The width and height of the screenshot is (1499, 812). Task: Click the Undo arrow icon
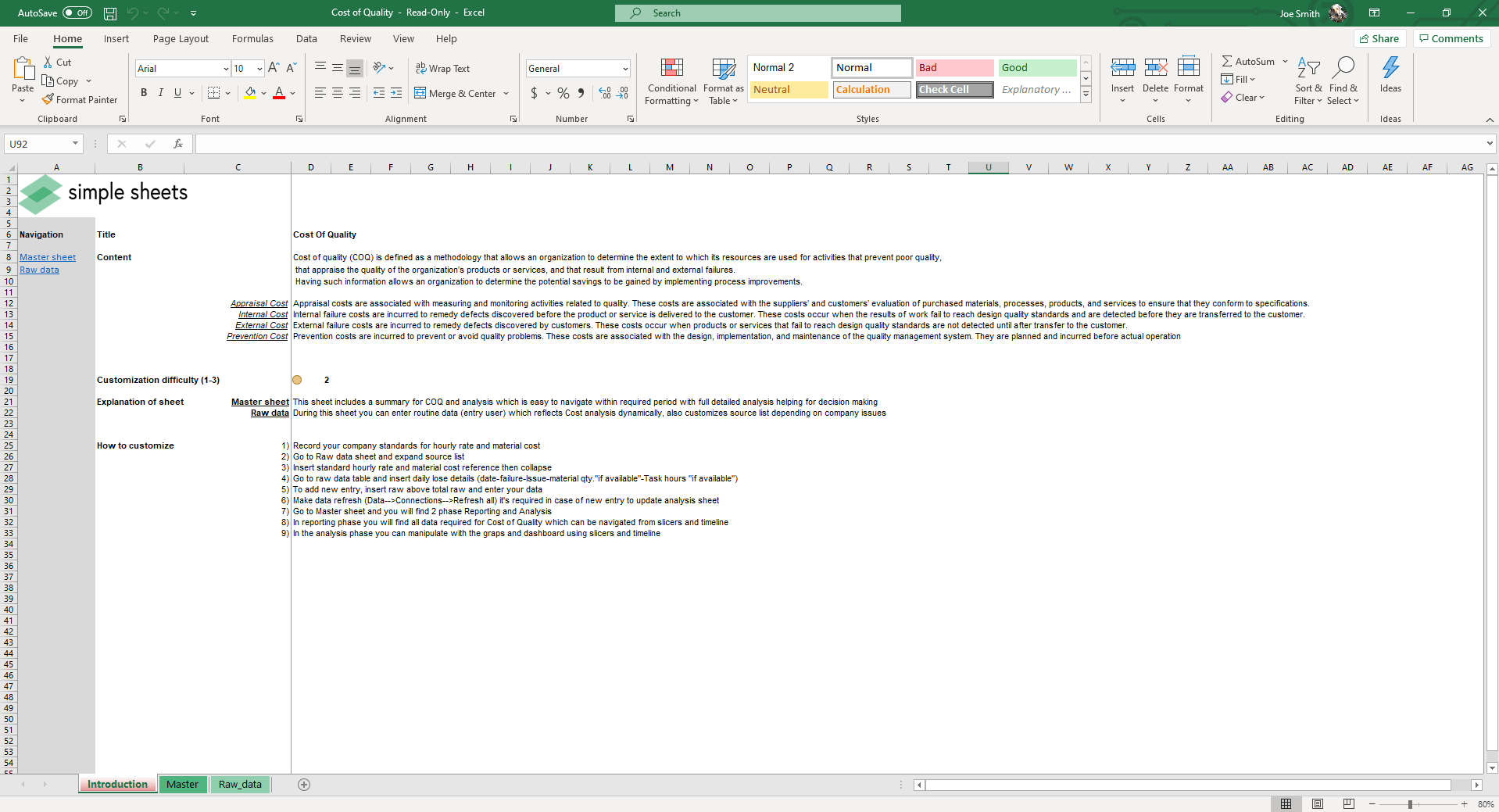point(133,13)
